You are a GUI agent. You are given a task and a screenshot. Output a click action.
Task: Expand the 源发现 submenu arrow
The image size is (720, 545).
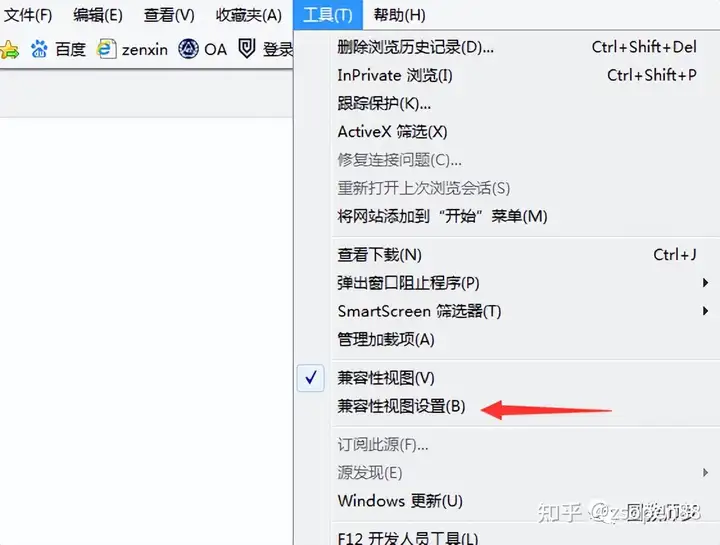705,472
